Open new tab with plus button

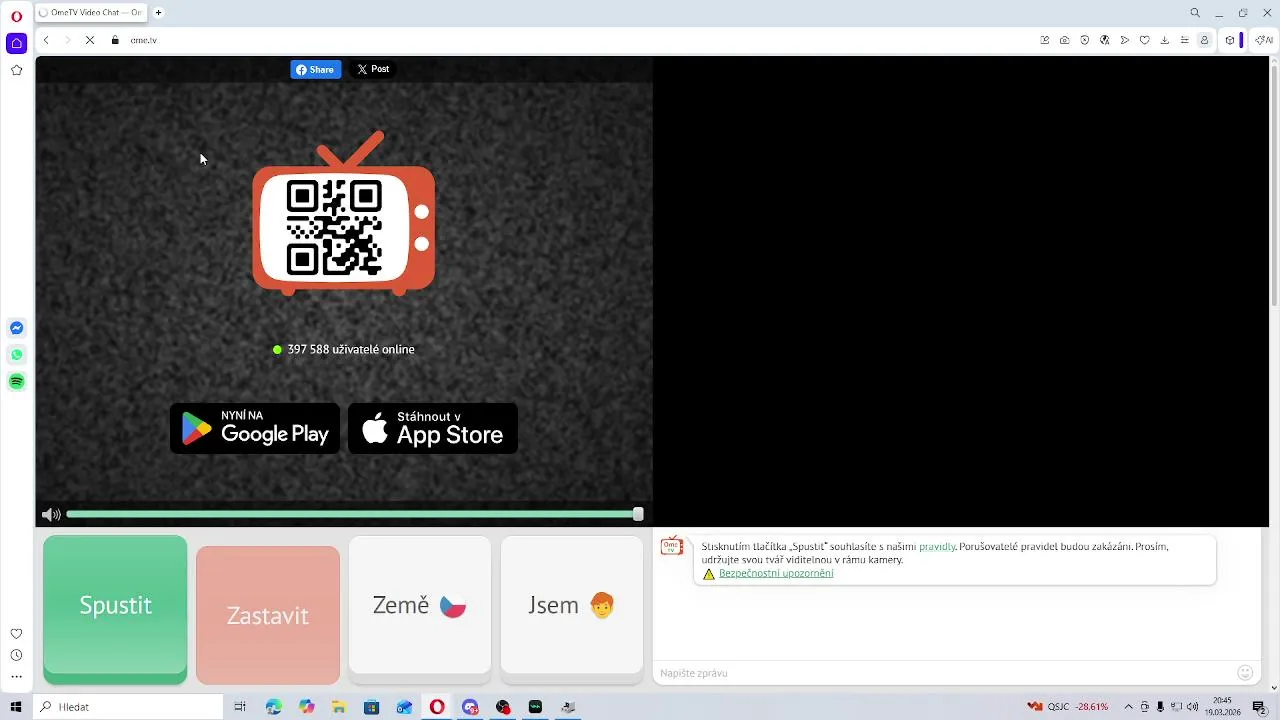tap(158, 13)
